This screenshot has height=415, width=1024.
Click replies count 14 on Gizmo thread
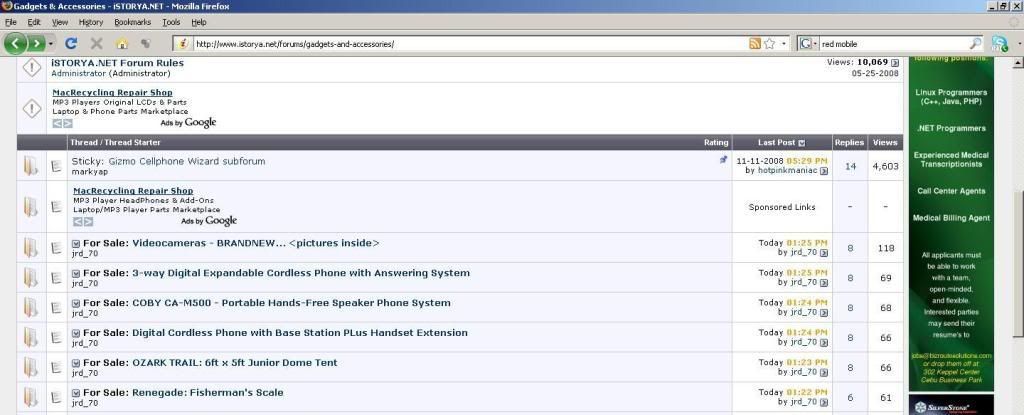tap(850, 167)
